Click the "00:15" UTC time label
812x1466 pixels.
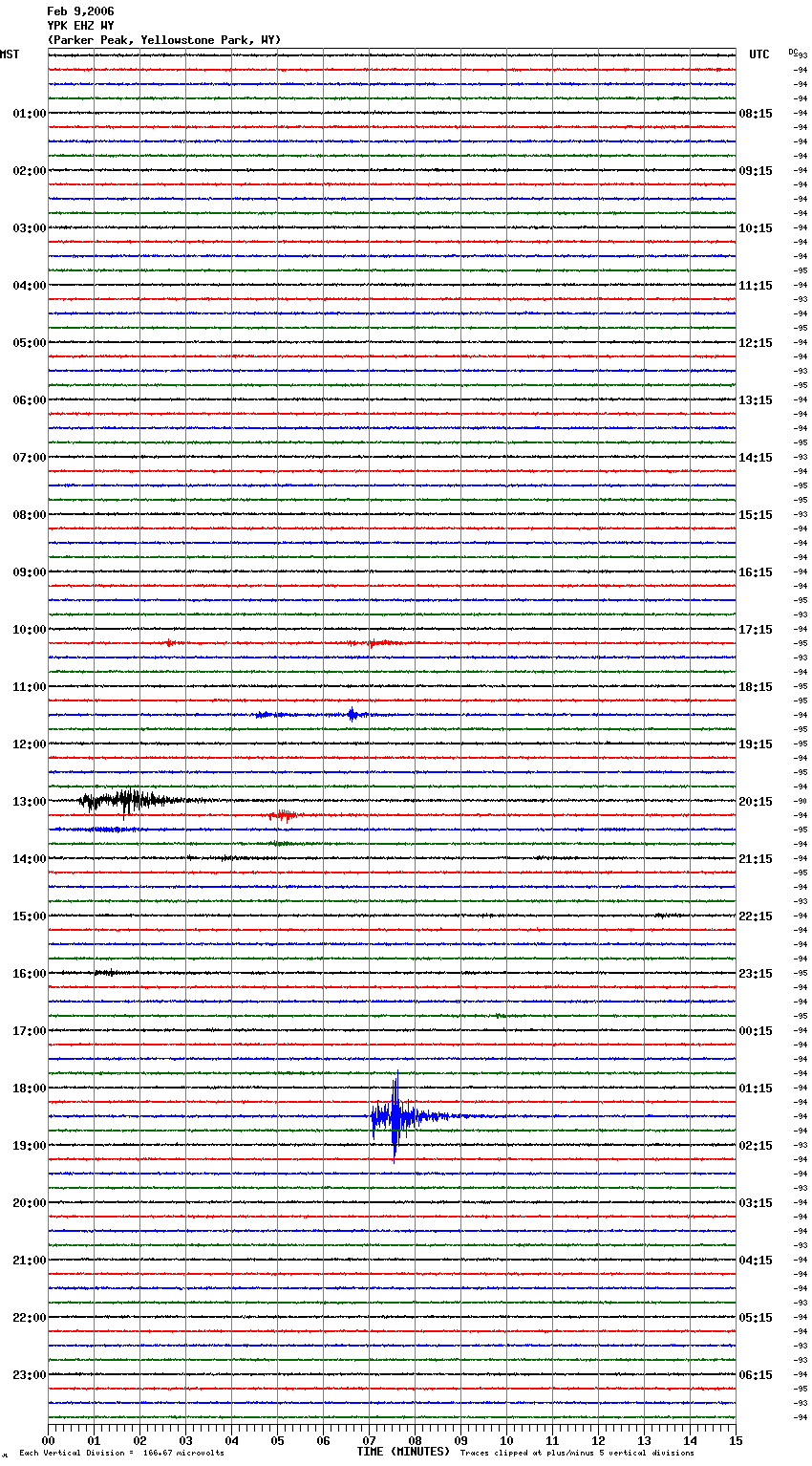tap(756, 1031)
